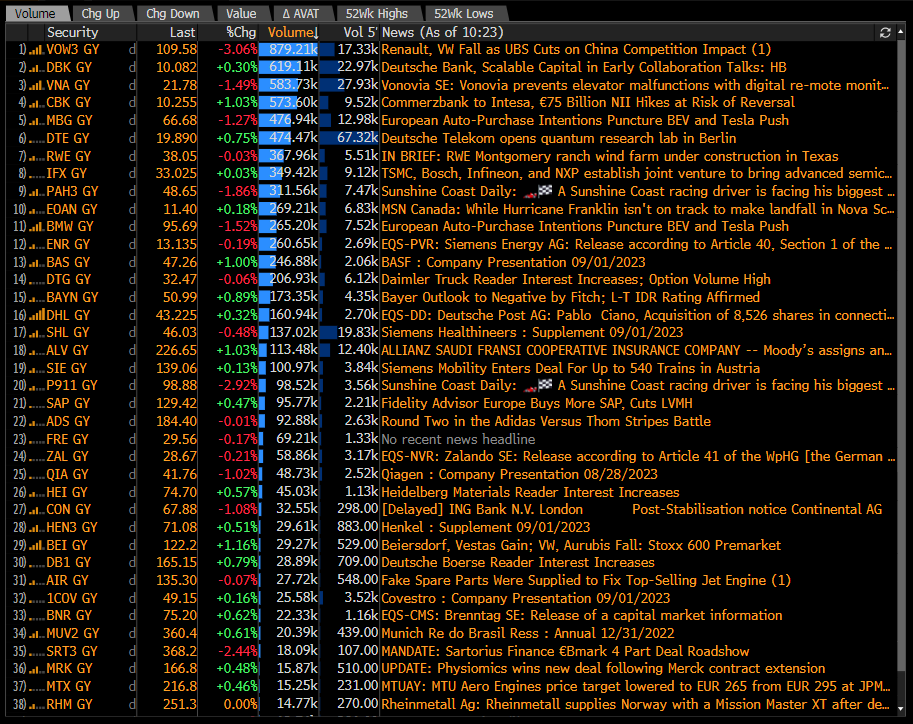Viewport: 913px width, 724px height.
Task: Select security PAH3 GY
Action: click(72, 192)
